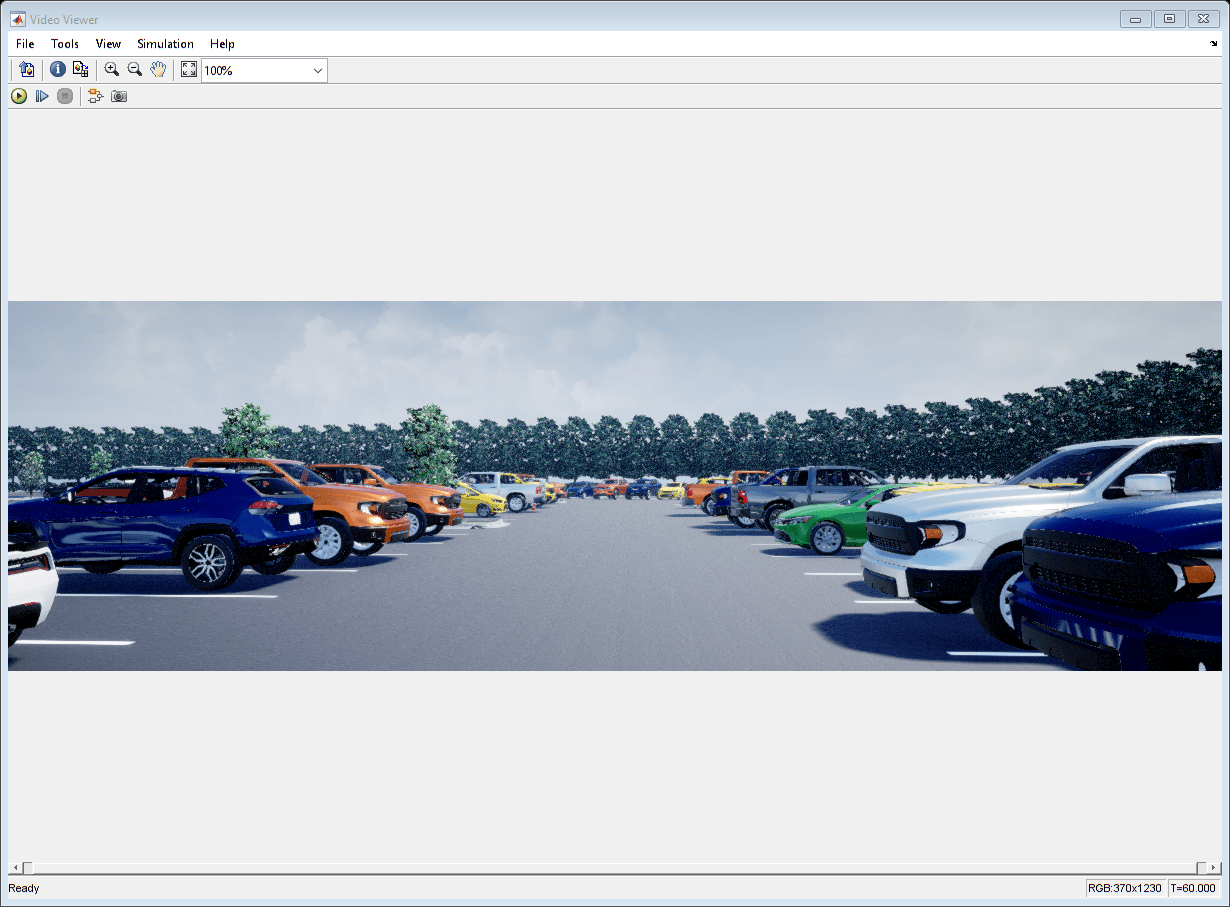Click the T=60.000 time status
This screenshot has width=1230, height=907.
(1193, 888)
